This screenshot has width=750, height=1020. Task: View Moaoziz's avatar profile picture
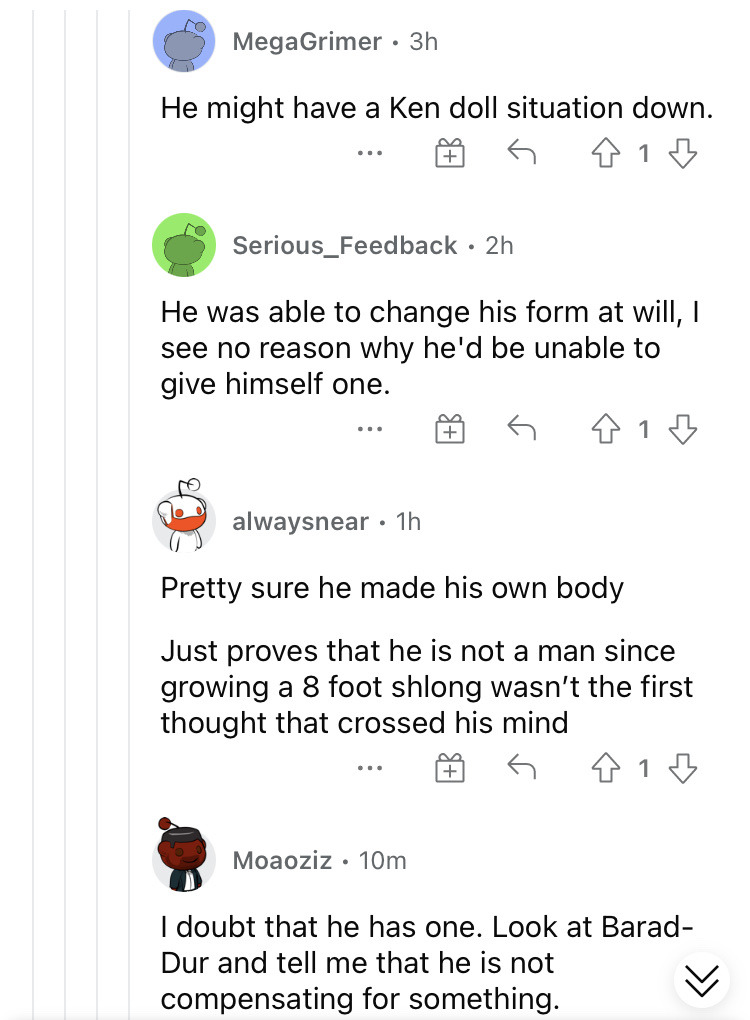point(184,853)
